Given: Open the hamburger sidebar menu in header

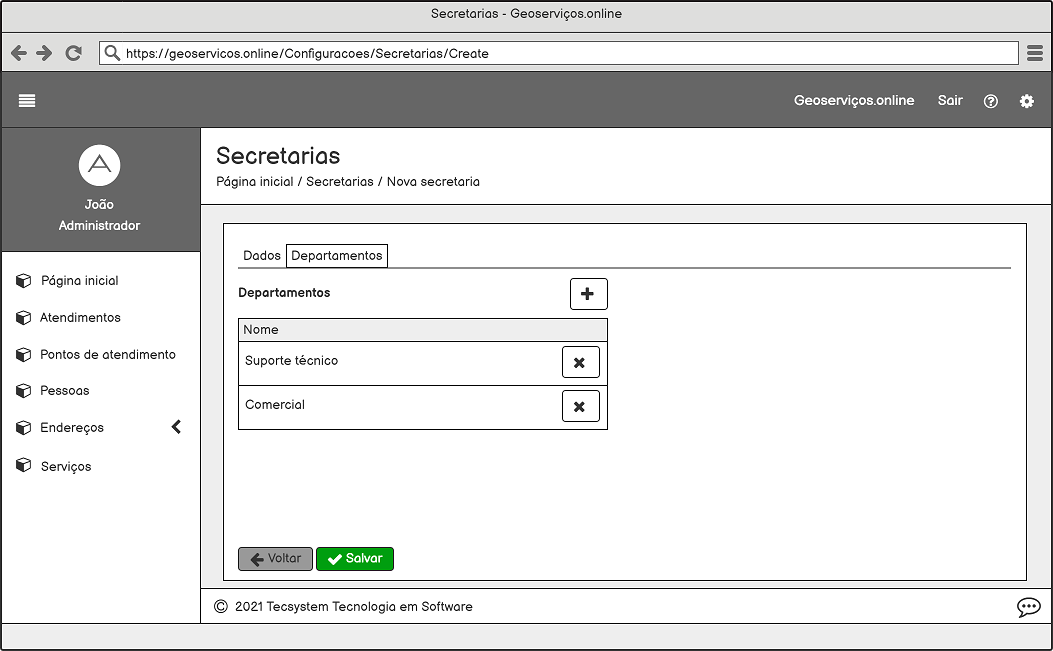Looking at the screenshot, I should (x=27, y=100).
